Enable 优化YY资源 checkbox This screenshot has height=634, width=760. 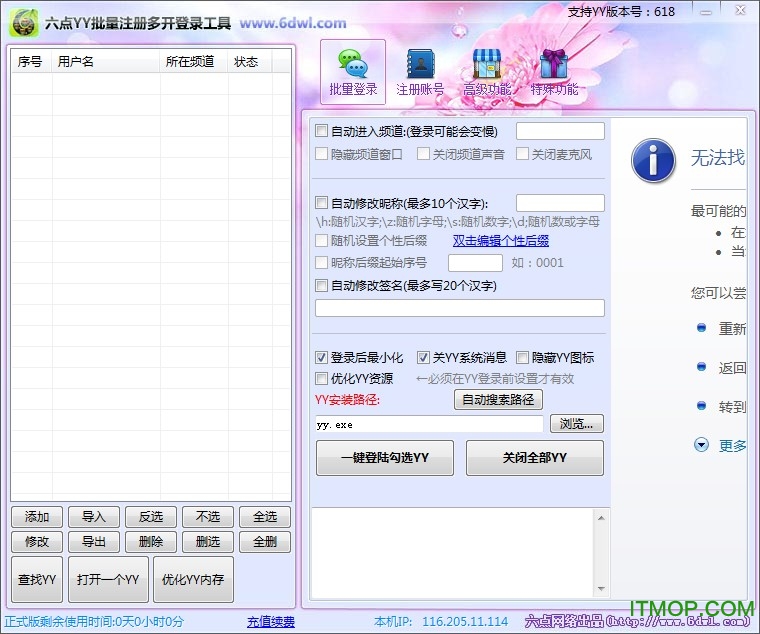pyautogui.click(x=321, y=378)
